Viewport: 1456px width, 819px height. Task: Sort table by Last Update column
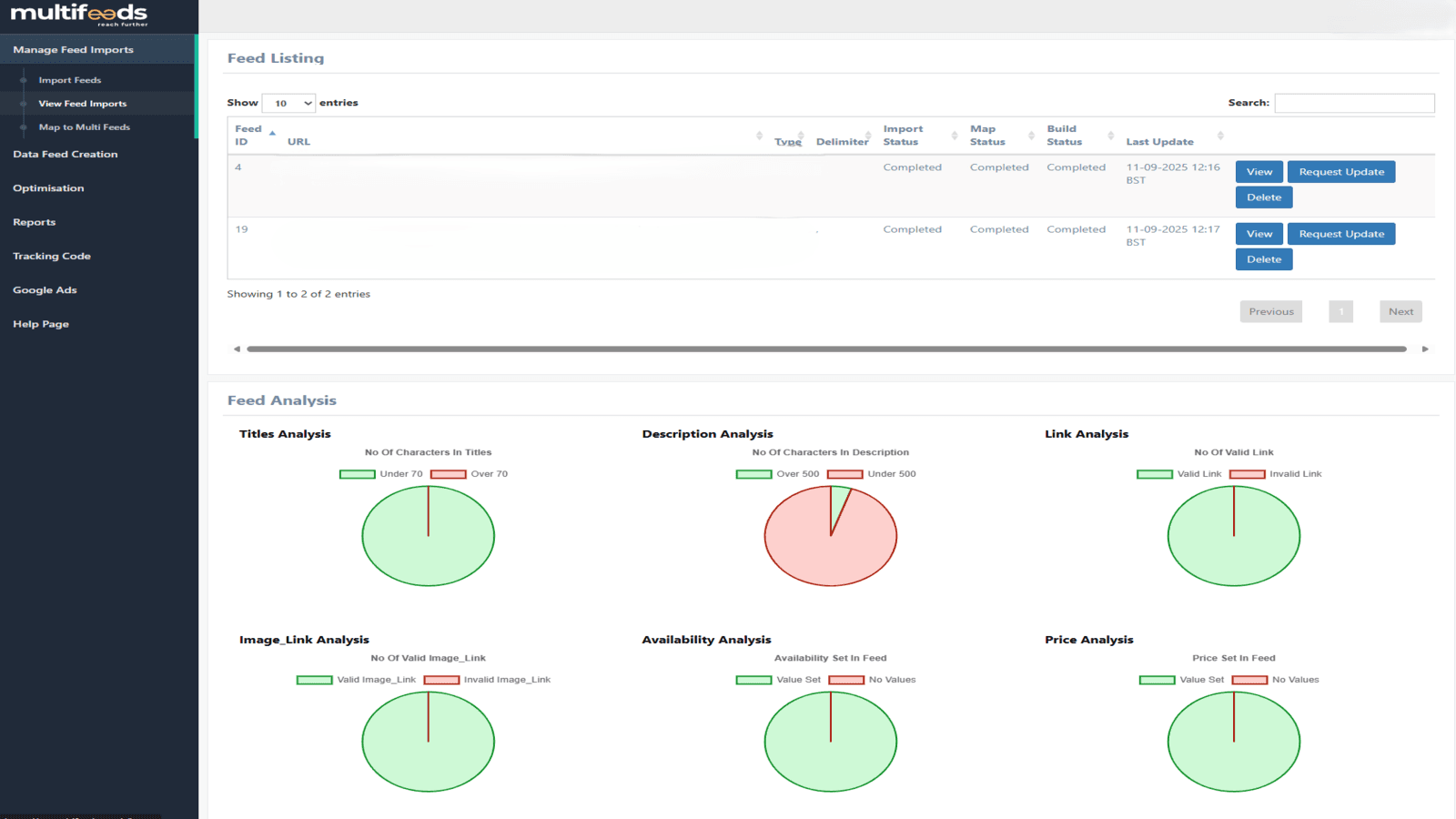click(1174, 136)
